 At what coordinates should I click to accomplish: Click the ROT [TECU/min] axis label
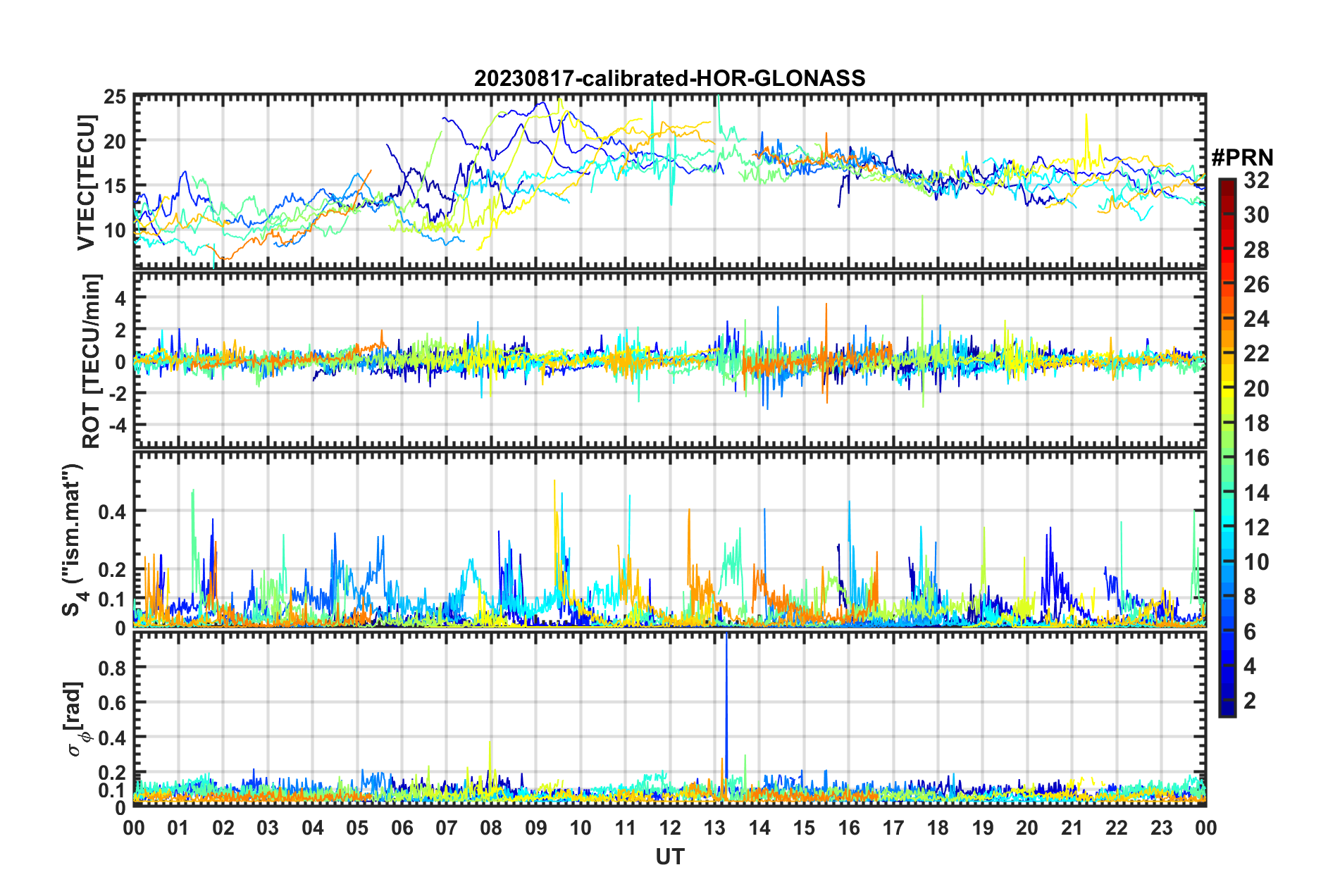[x=92, y=361]
